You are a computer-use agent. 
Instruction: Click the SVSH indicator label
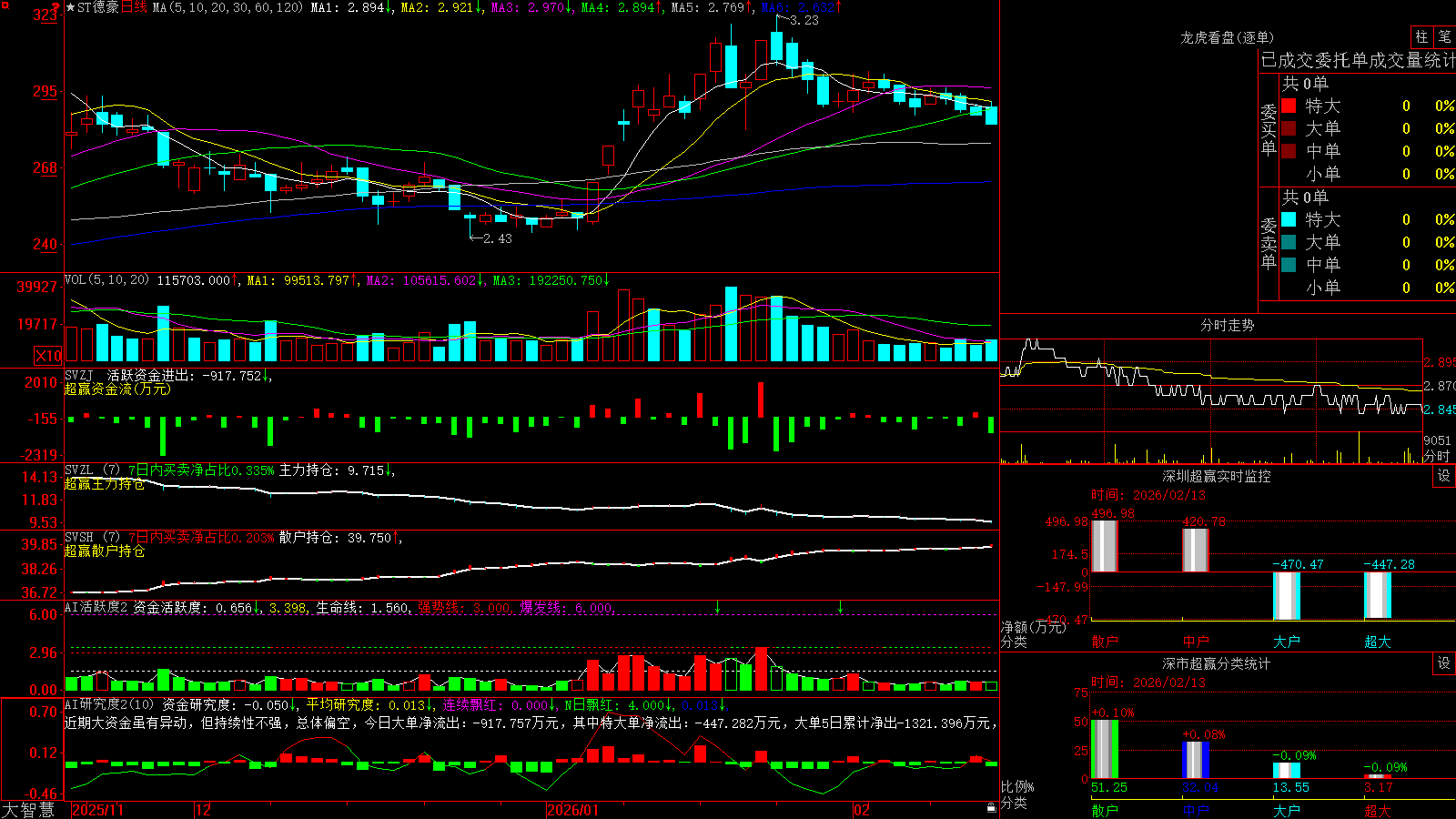(79, 538)
